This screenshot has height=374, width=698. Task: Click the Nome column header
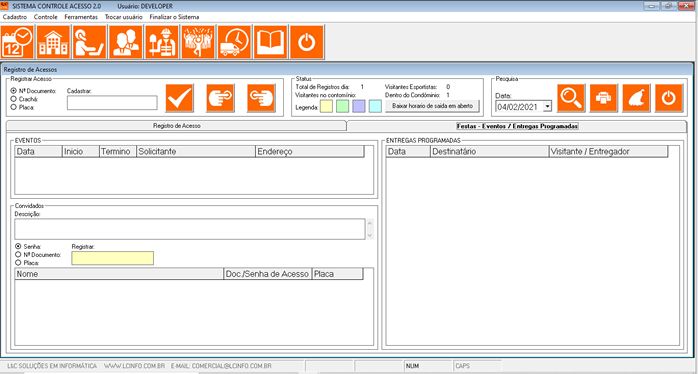point(119,274)
